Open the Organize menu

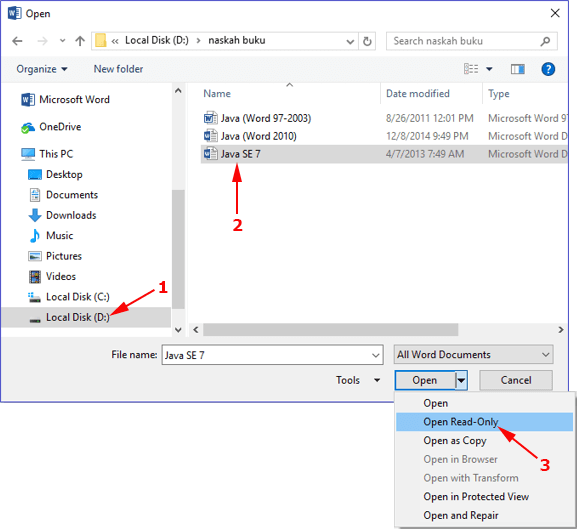[42, 69]
